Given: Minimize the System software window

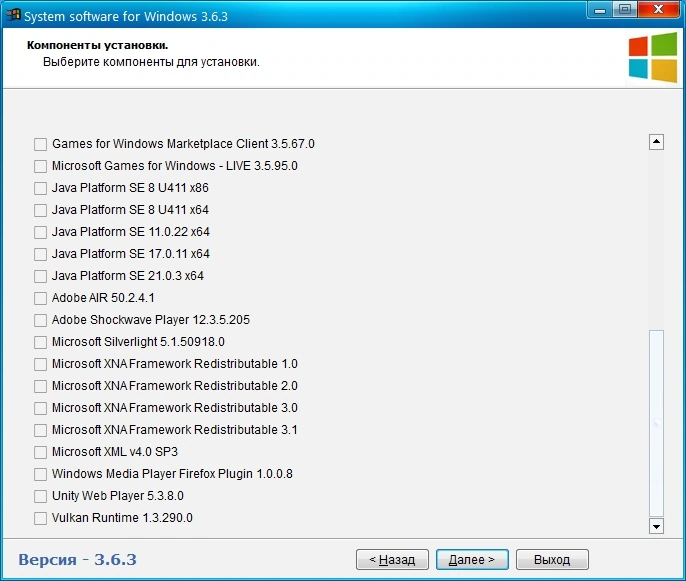Looking at the screenshot, I should [x=600, y=10].
